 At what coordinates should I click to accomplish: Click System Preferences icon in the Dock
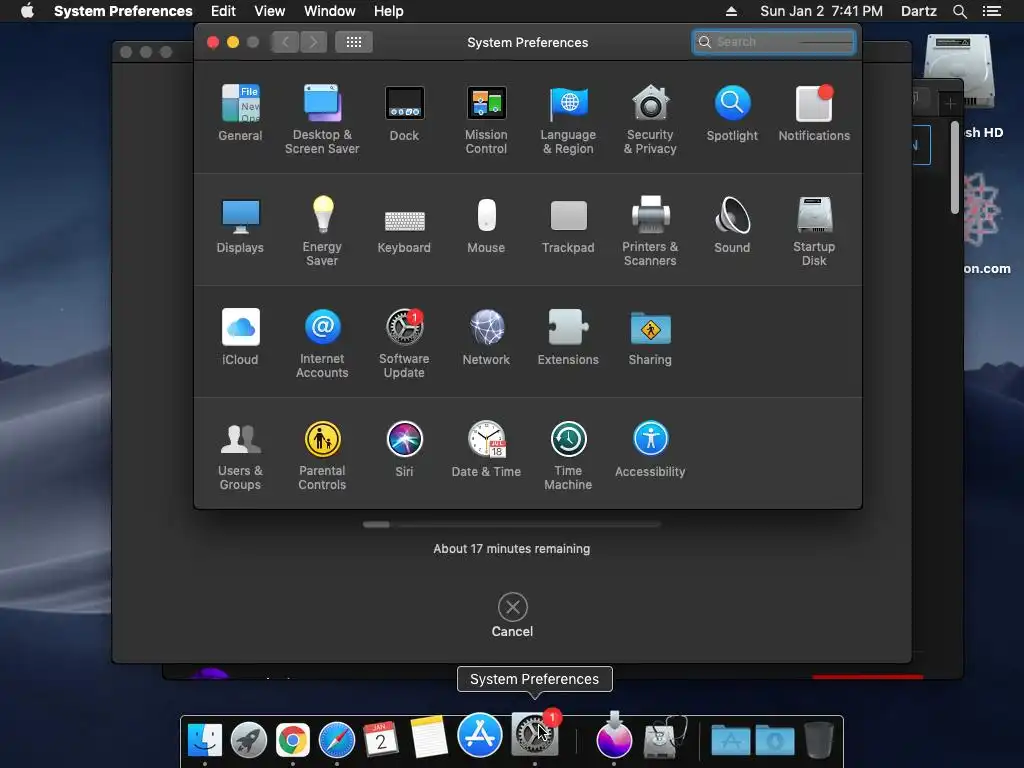(x=536, y=733)
